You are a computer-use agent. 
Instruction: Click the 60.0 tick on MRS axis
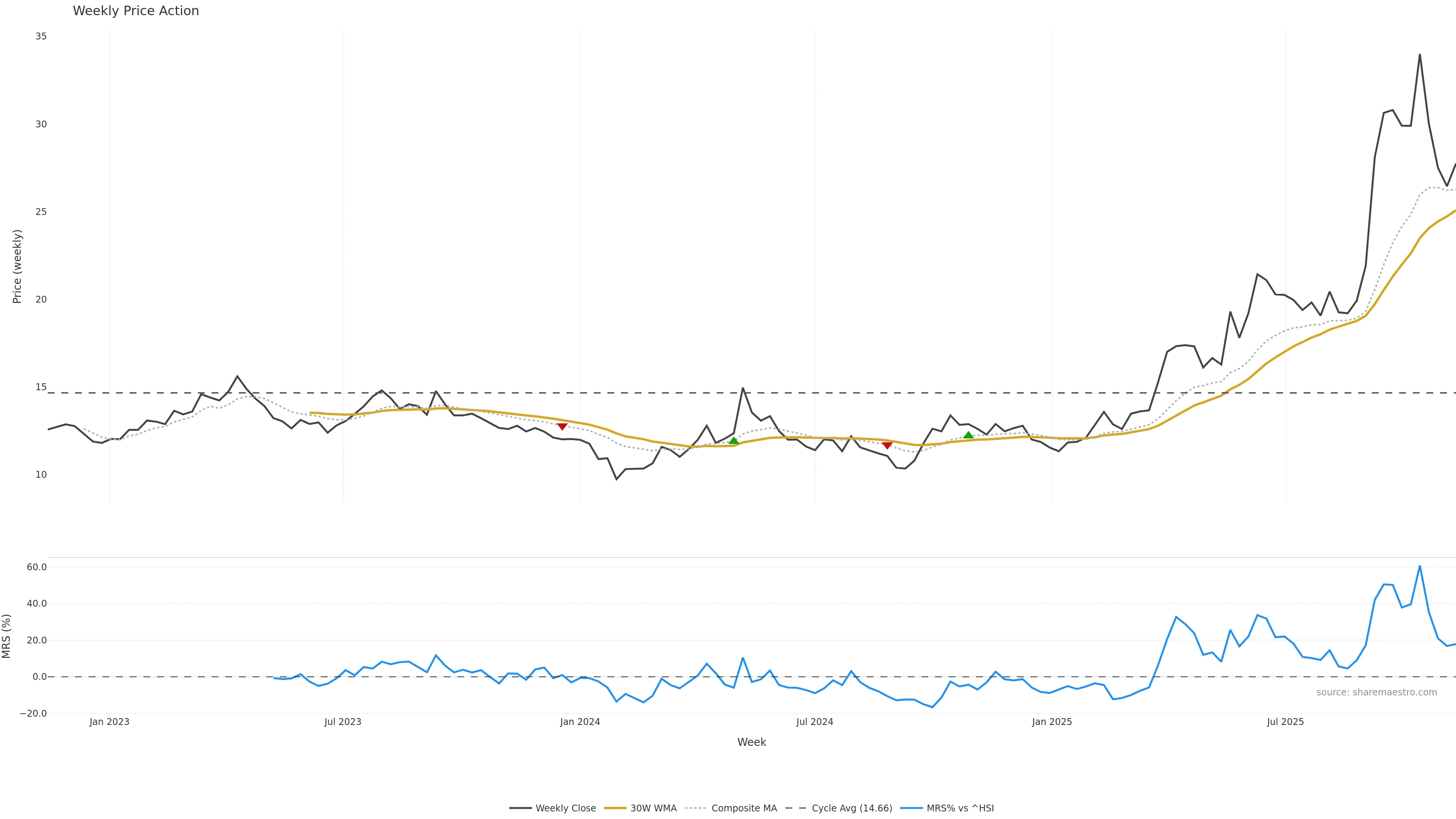point(36,567)
